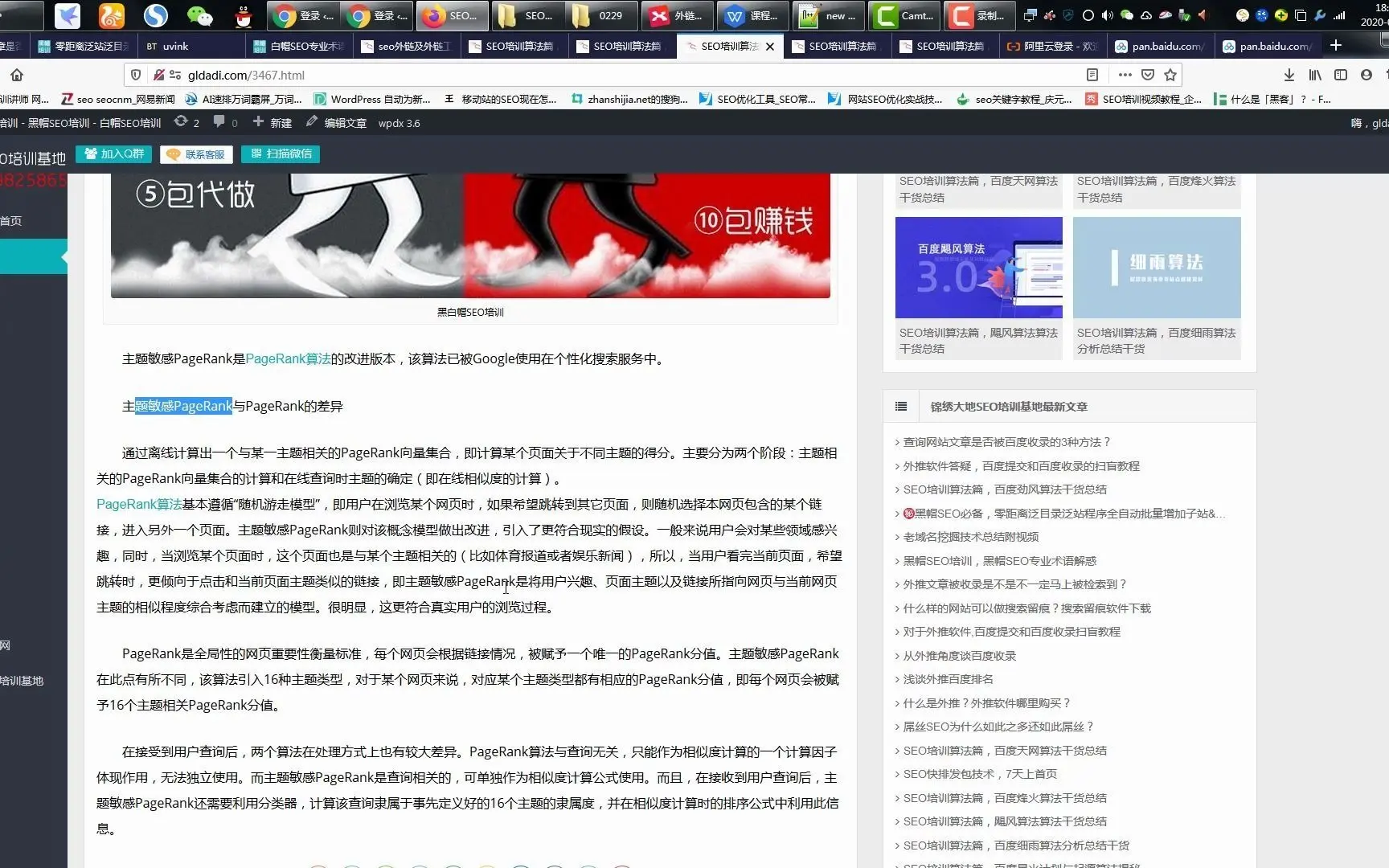1389x868 pixels.
Task: Open the Firefox library icon in the toolbar
Action: (x=1316, y=75)
